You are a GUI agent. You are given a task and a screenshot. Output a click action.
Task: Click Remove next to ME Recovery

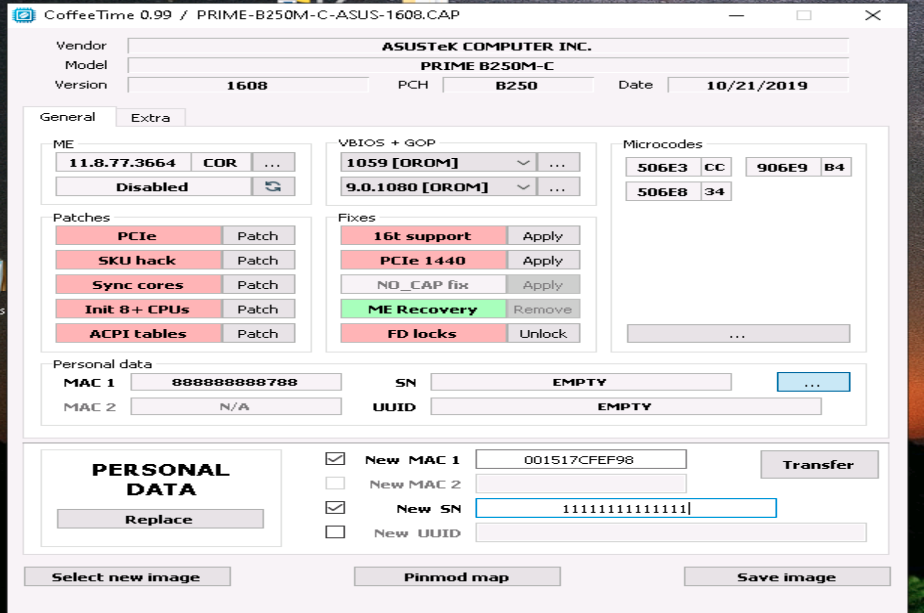pyautogui.click(x=543, y=309)
